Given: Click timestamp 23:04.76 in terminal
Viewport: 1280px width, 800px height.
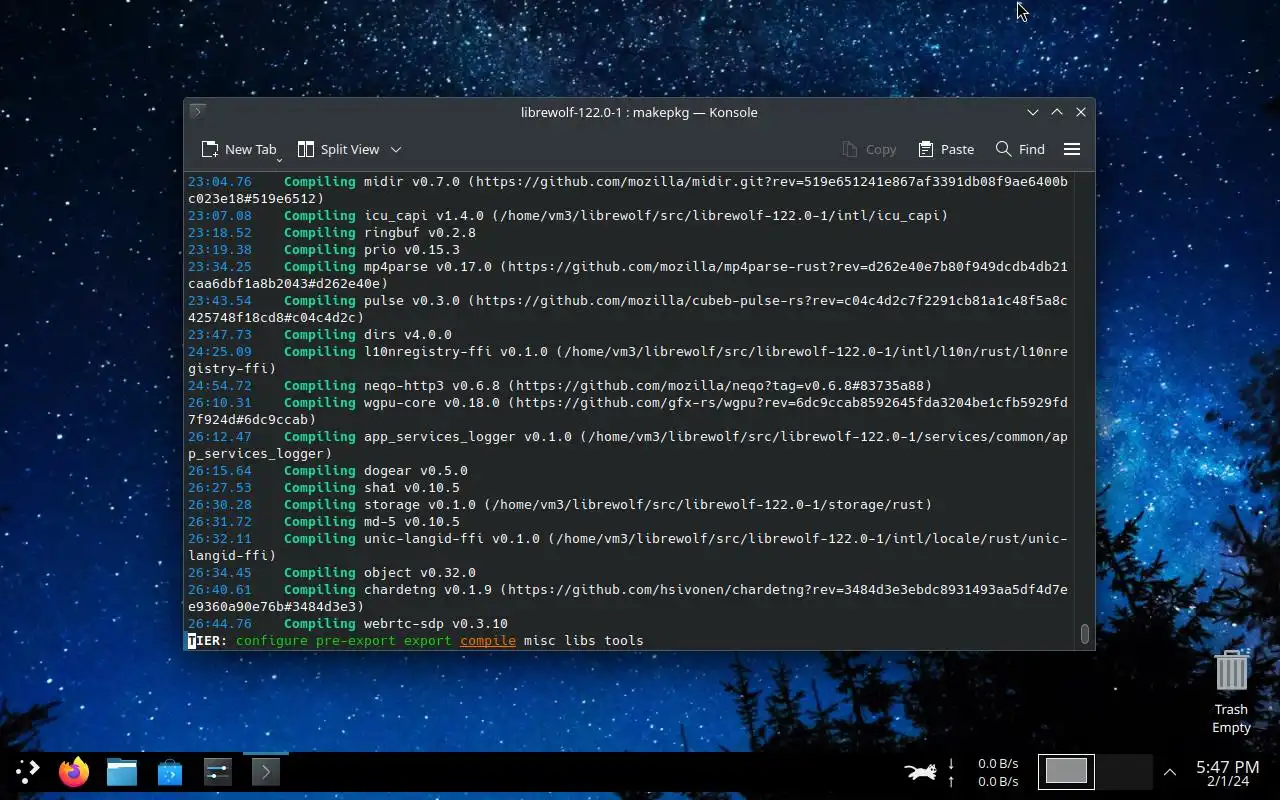Looking at the screenshot, I should click(220, 181).
